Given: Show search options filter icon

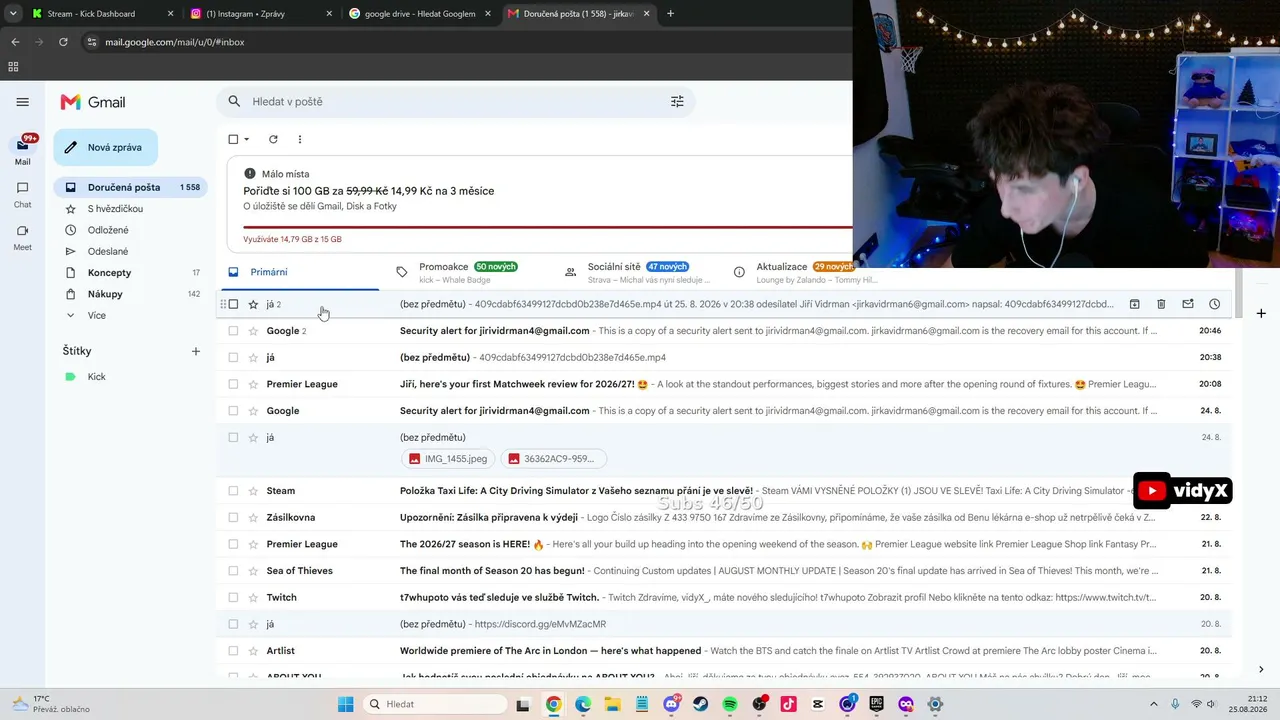Looking at the screenshot, I should [677, 101].
